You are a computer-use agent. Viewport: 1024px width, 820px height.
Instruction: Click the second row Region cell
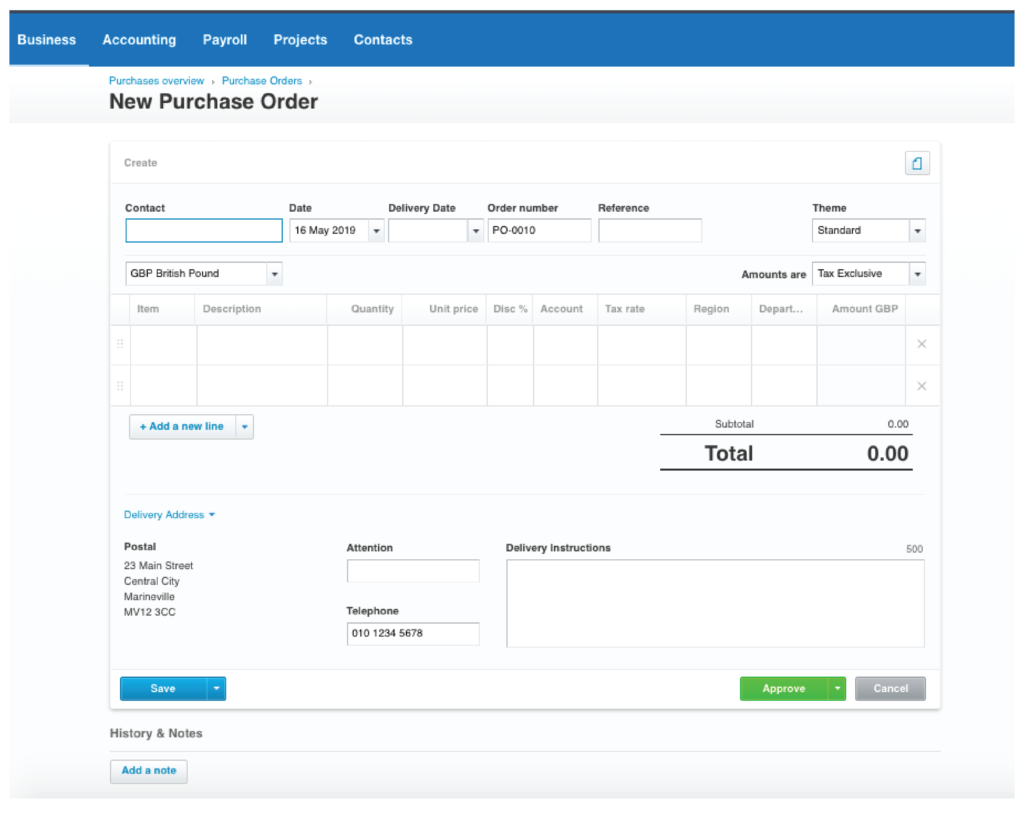coord(719,385)
